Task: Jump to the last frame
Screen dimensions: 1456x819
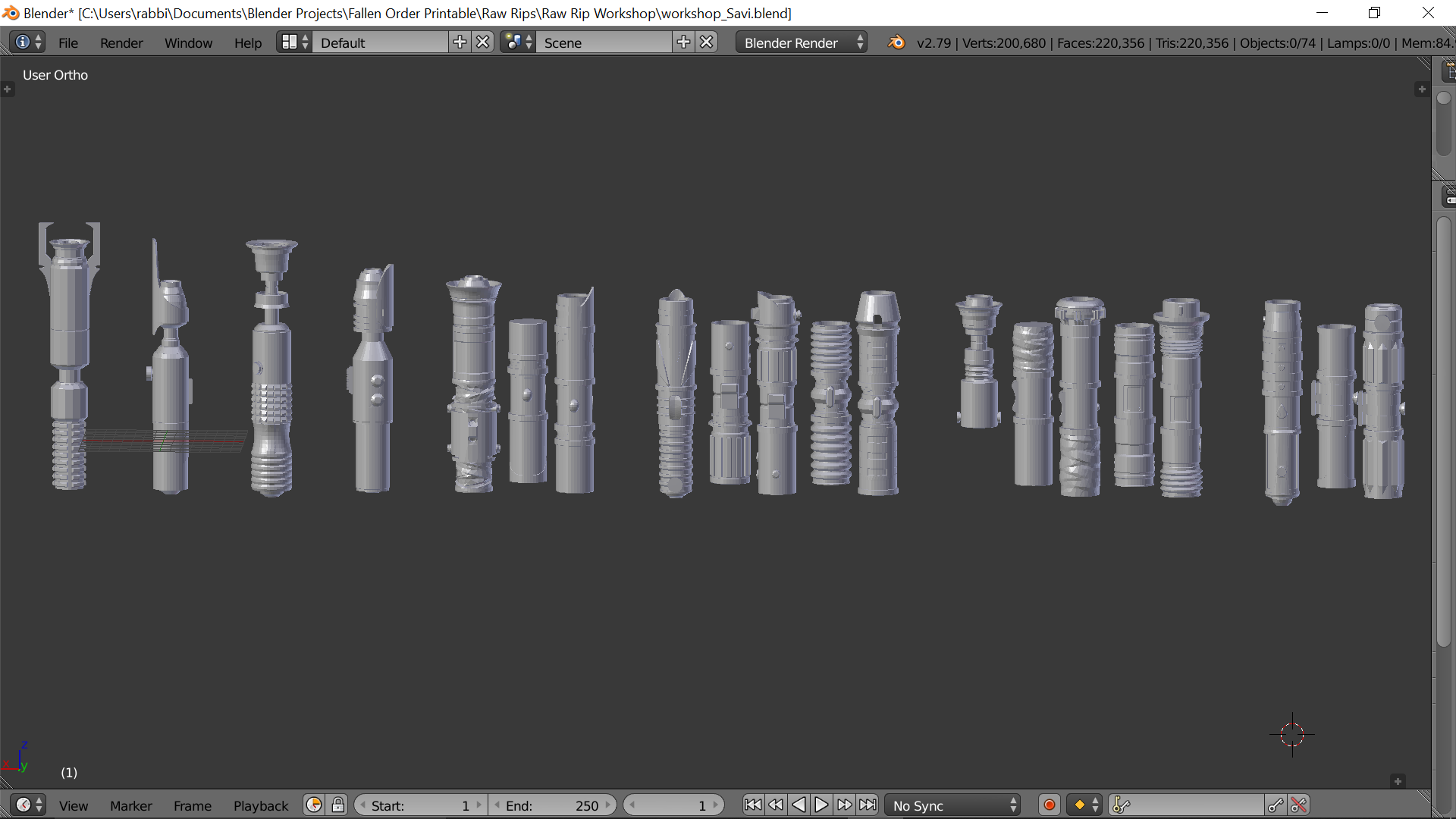Action: pyautogui.click(x=868, y=805)
